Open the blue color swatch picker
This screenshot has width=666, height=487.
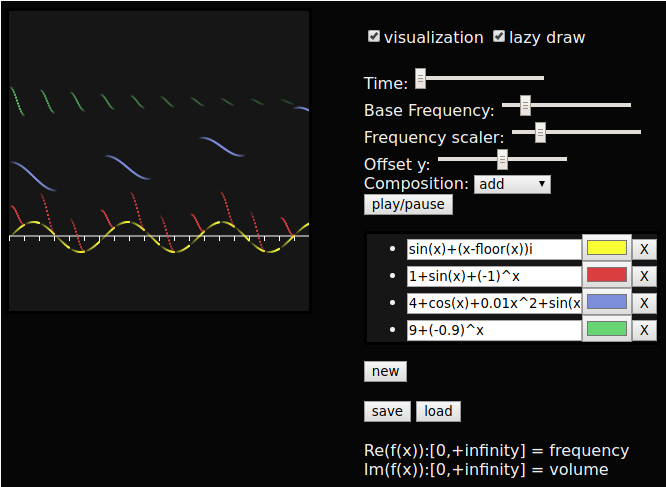click(607, 302)
